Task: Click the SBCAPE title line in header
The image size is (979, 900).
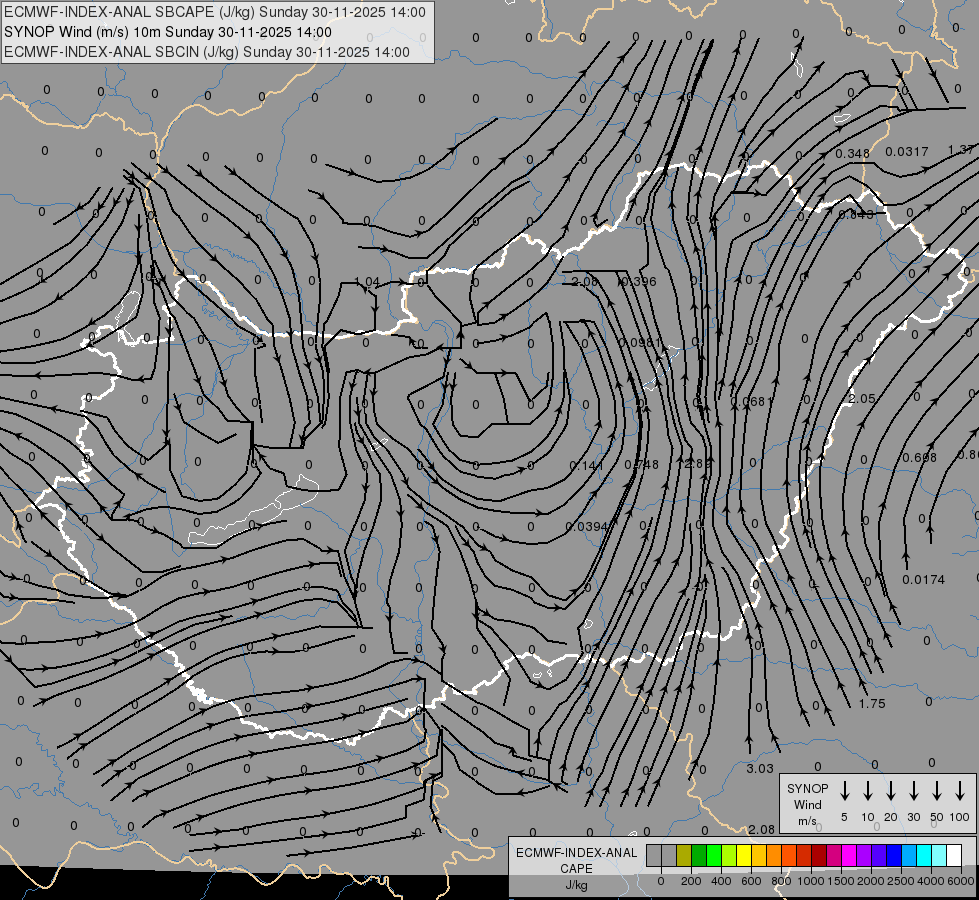Action: (215, 12)
